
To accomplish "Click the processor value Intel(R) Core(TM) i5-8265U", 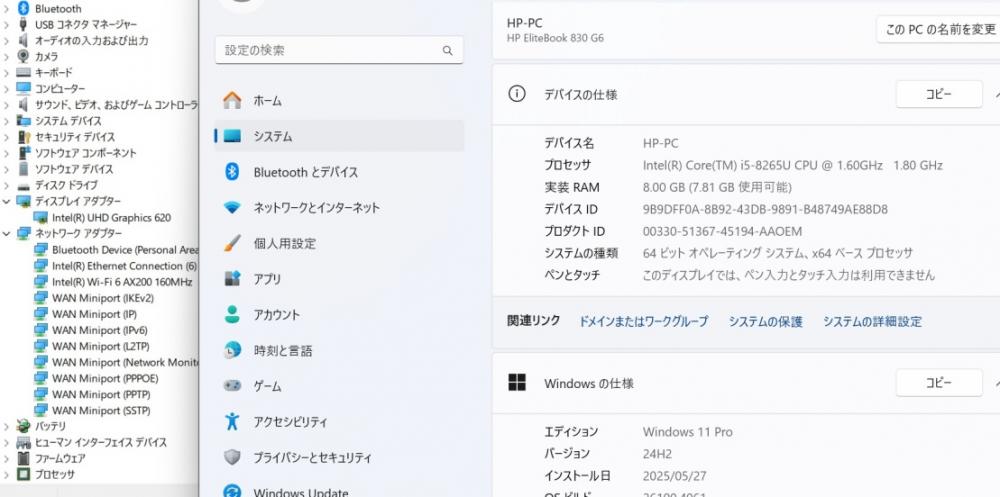I will (x=792, y=165).
